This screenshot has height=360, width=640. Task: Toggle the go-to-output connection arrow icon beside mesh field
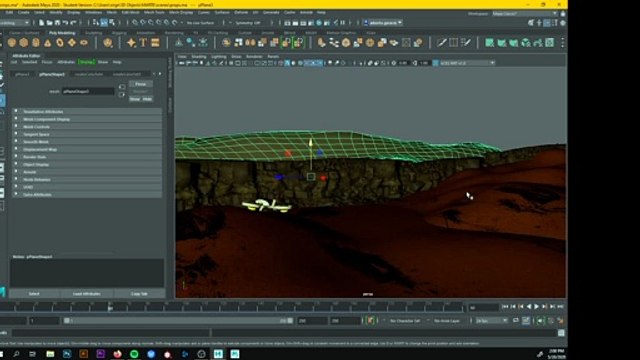click(x=122, y=95)
